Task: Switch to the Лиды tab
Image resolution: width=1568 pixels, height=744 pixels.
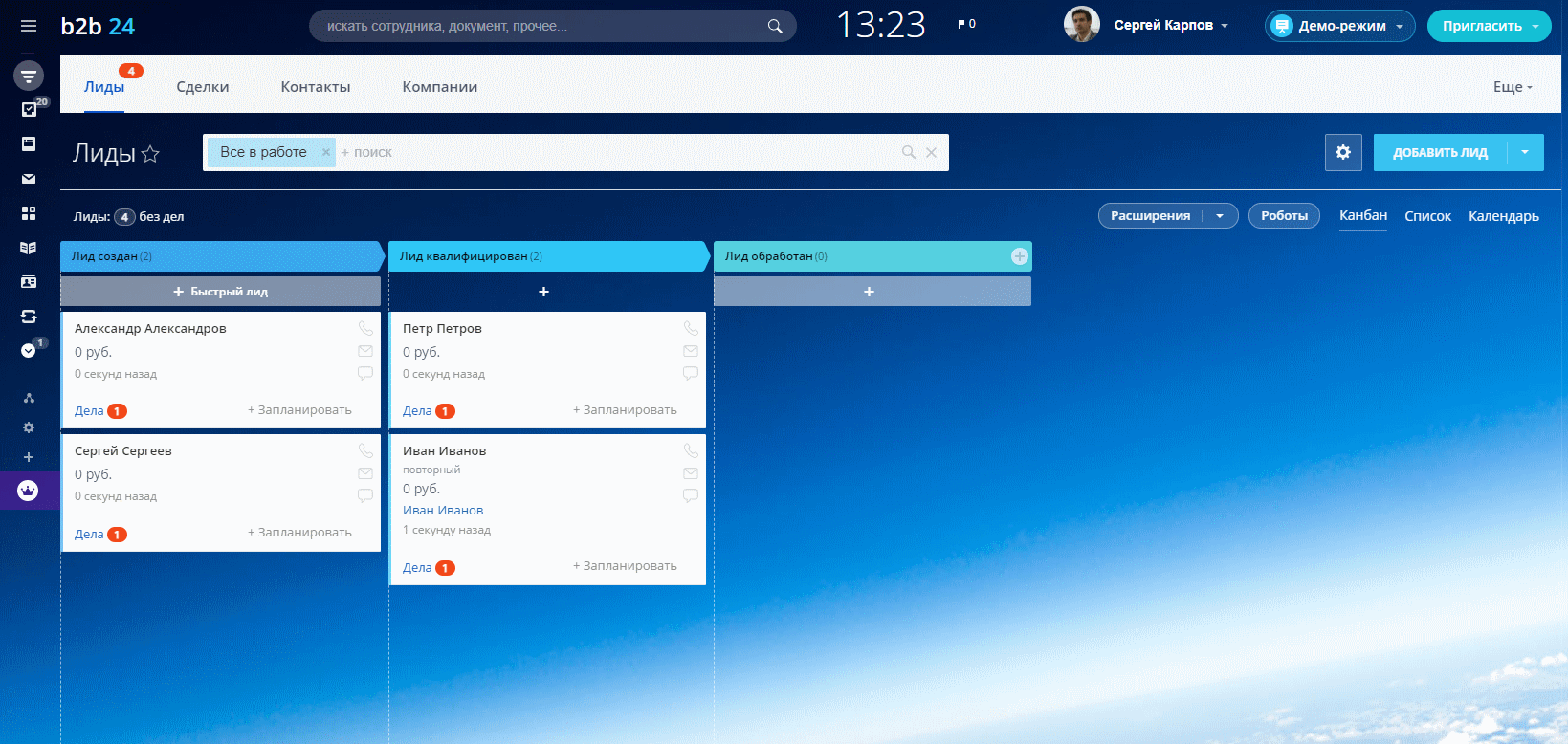Action: pos(104,87)
